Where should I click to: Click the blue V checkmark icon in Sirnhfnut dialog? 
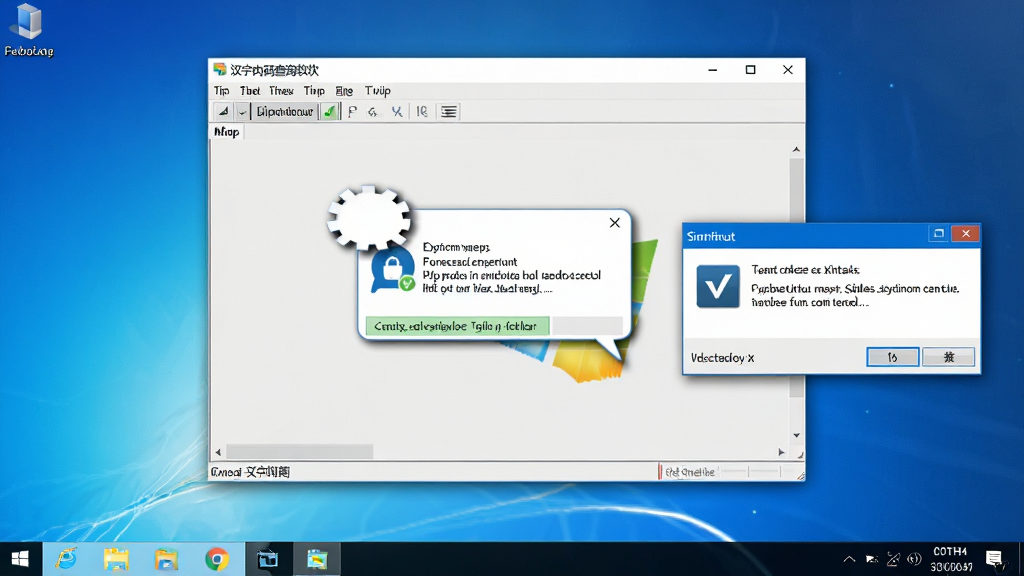[718, 286]
